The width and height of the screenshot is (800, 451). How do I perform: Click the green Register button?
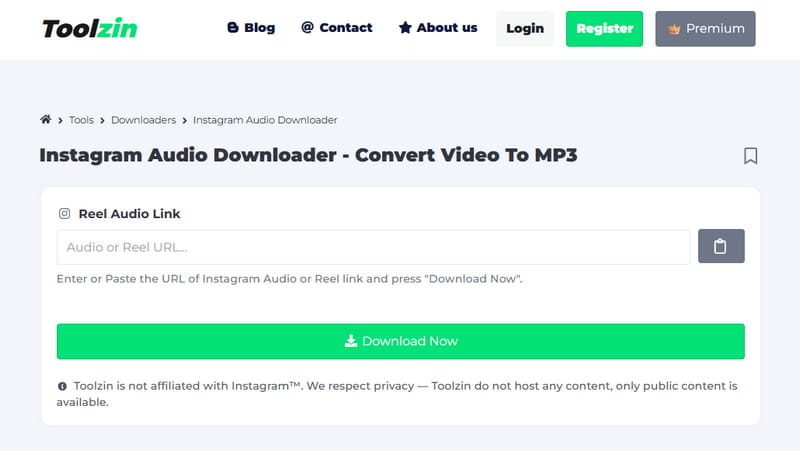pyautogui.click(x=604, y=29)
